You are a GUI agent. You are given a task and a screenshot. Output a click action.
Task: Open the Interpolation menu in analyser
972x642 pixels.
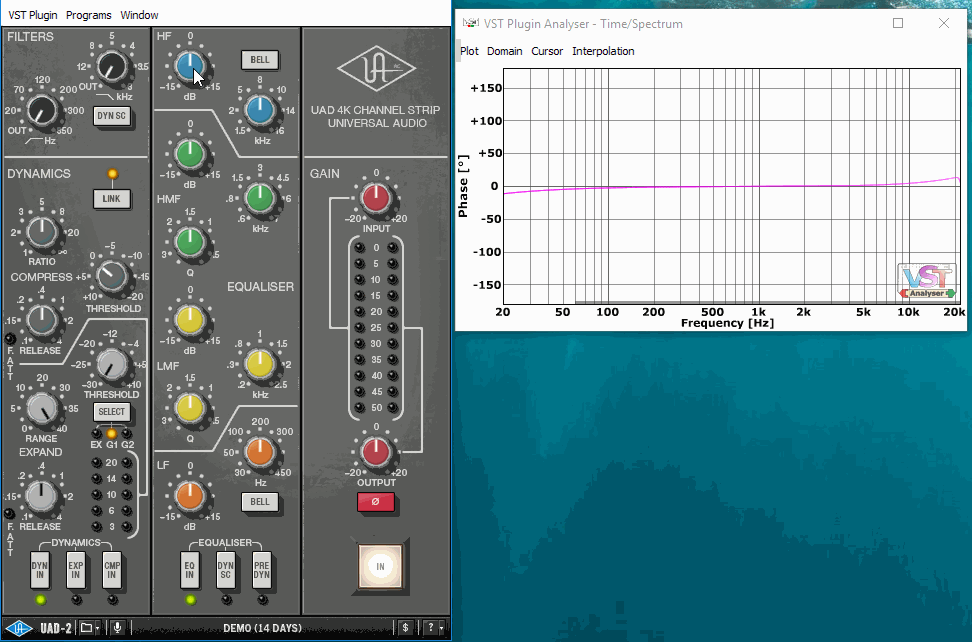pyautogui.click(x=603, y=51)
